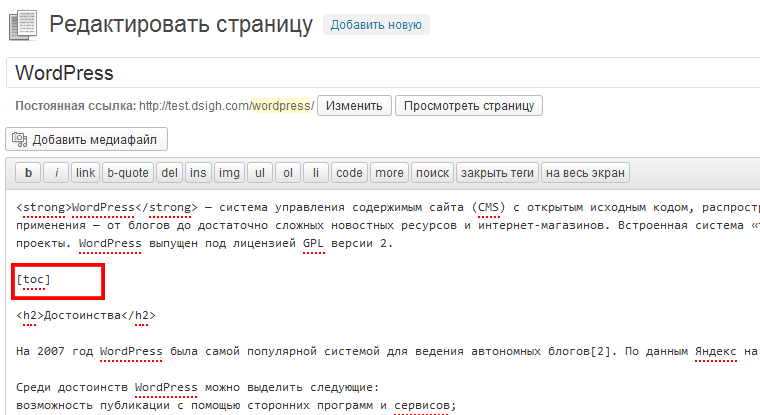Click the 'поиск' toolbar button
This screenshot has height=415, width=760.
[x=432, y=173]
